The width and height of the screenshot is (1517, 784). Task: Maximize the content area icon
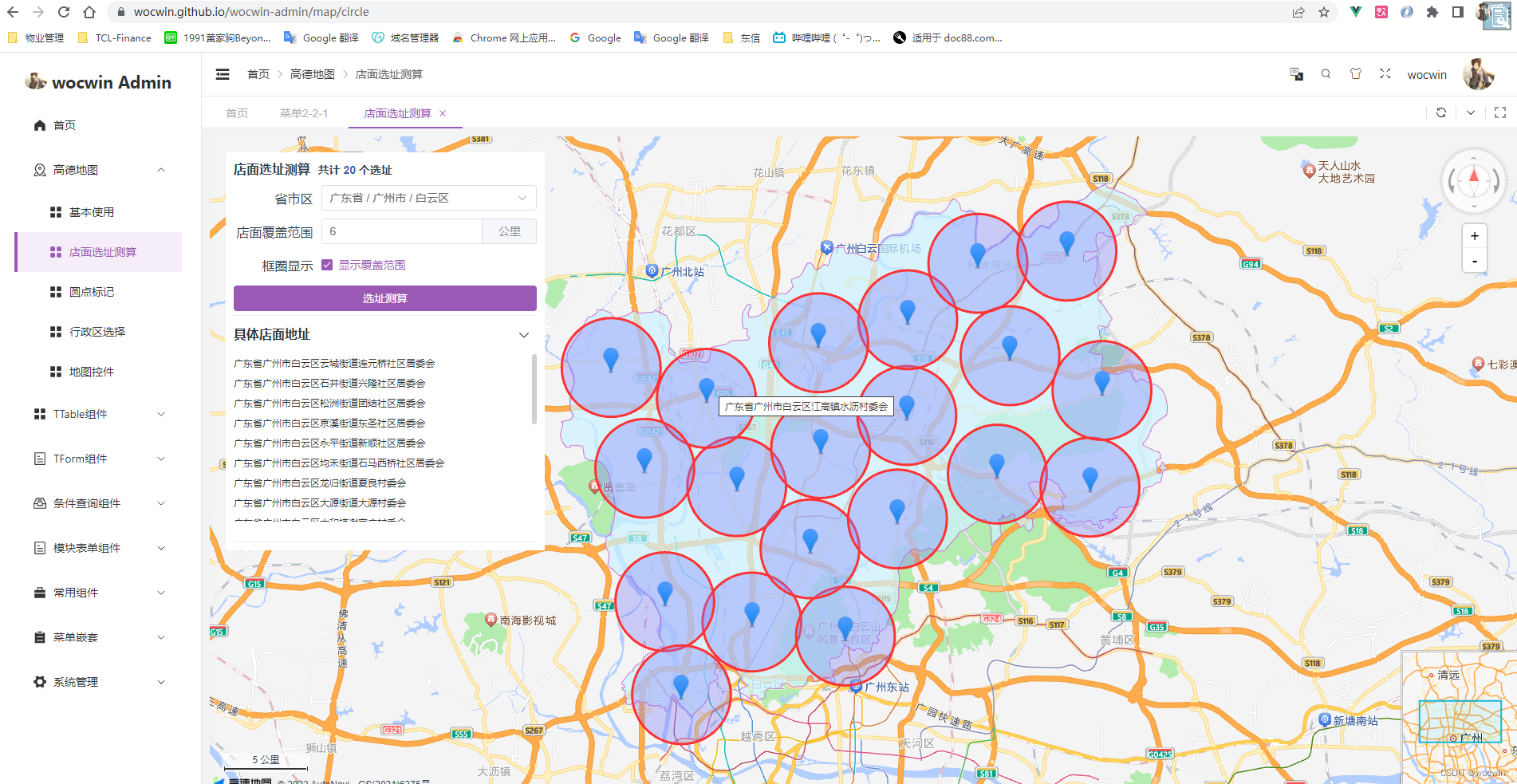click(1500, 112)
